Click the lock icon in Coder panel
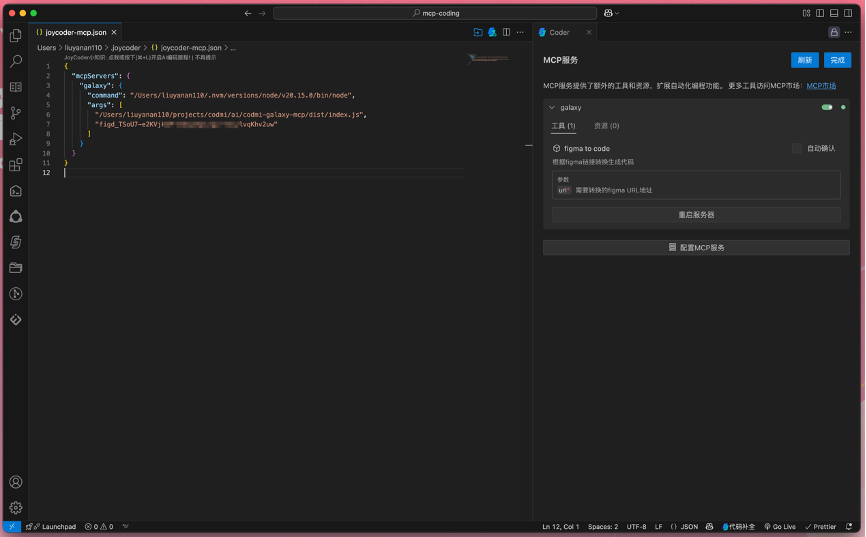866x537 pixels. pyautogui.click(x=834, y=32)
